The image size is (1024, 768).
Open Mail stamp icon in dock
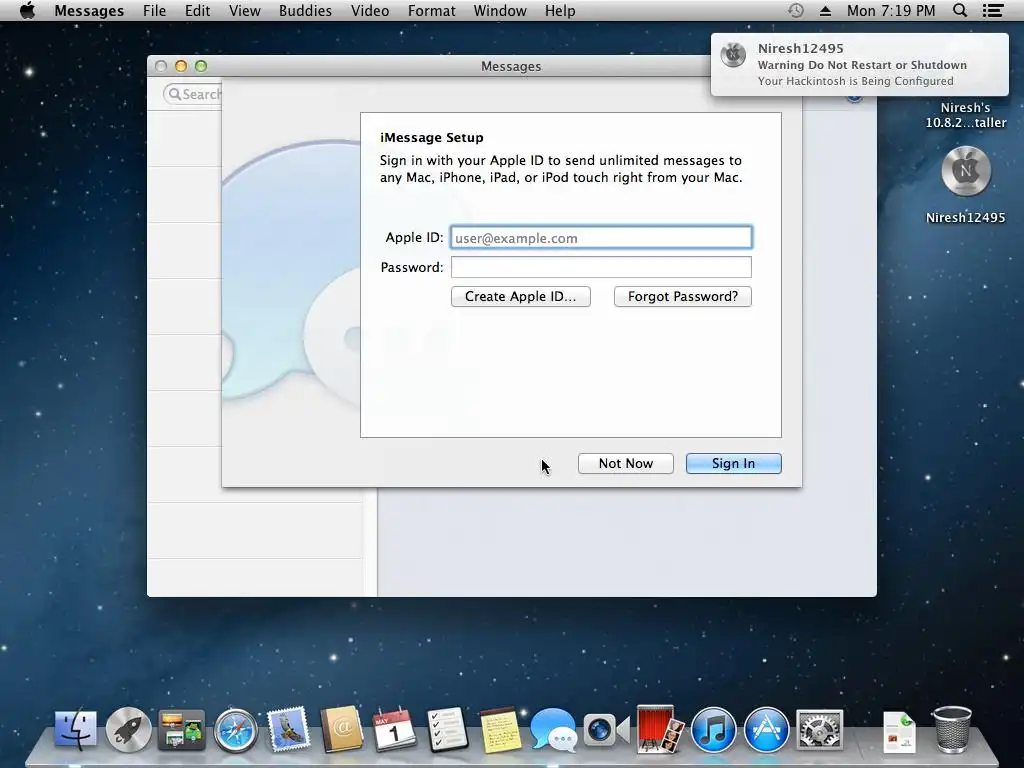click(288, 729)
